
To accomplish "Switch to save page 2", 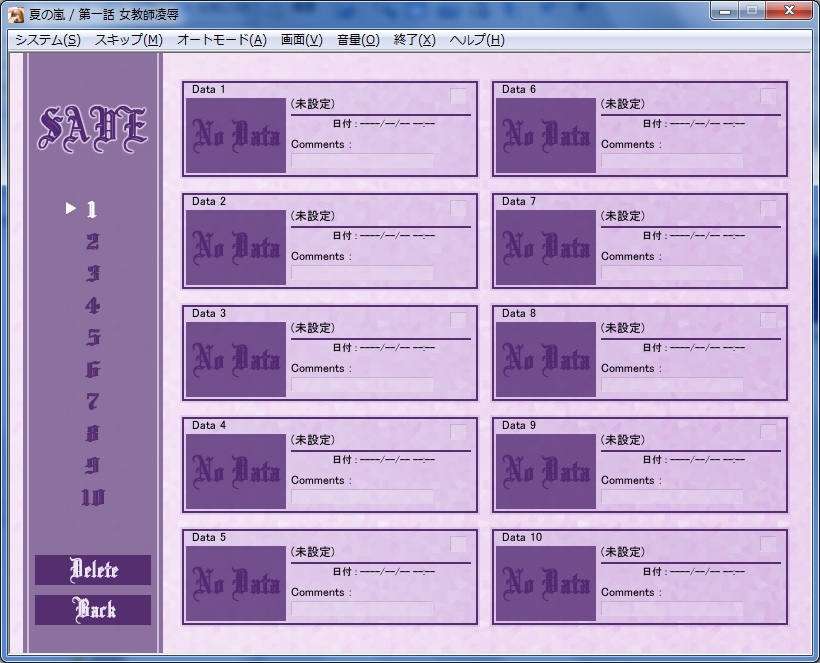I will [x=93, y=241].
